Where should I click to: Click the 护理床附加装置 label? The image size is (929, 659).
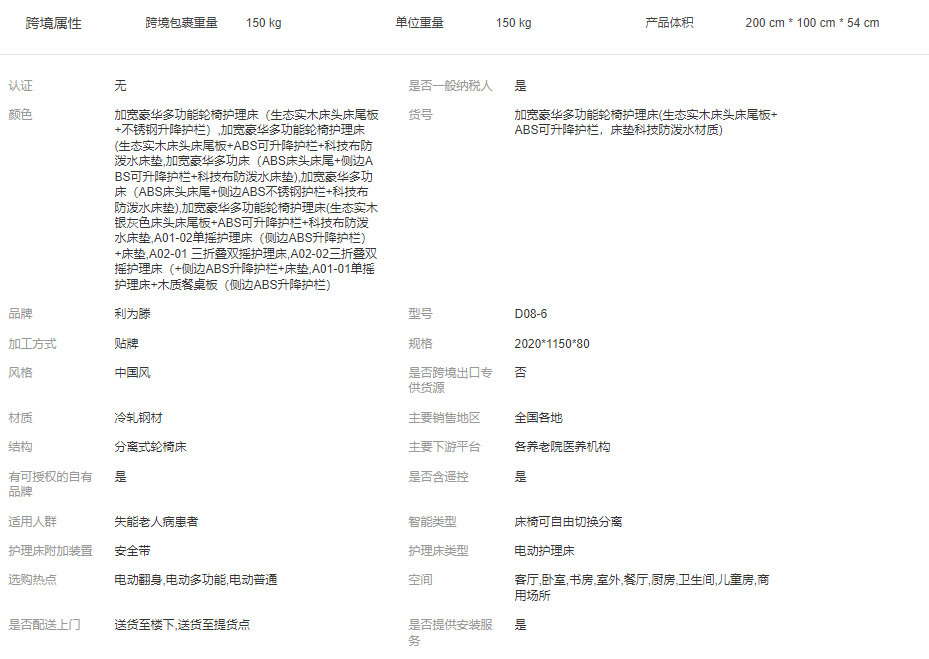coord(50,551)
